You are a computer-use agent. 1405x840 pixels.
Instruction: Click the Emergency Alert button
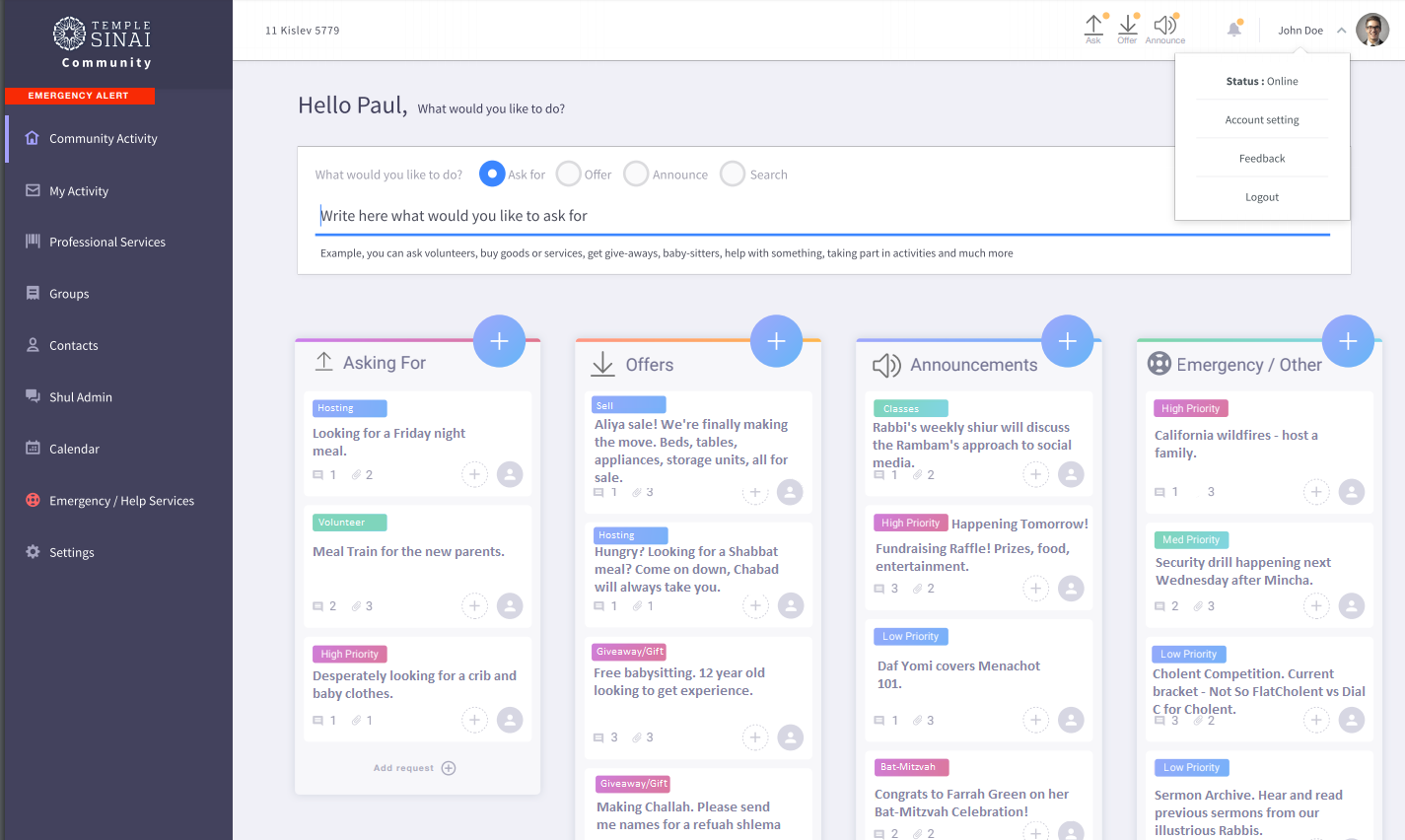click(79, 96)
